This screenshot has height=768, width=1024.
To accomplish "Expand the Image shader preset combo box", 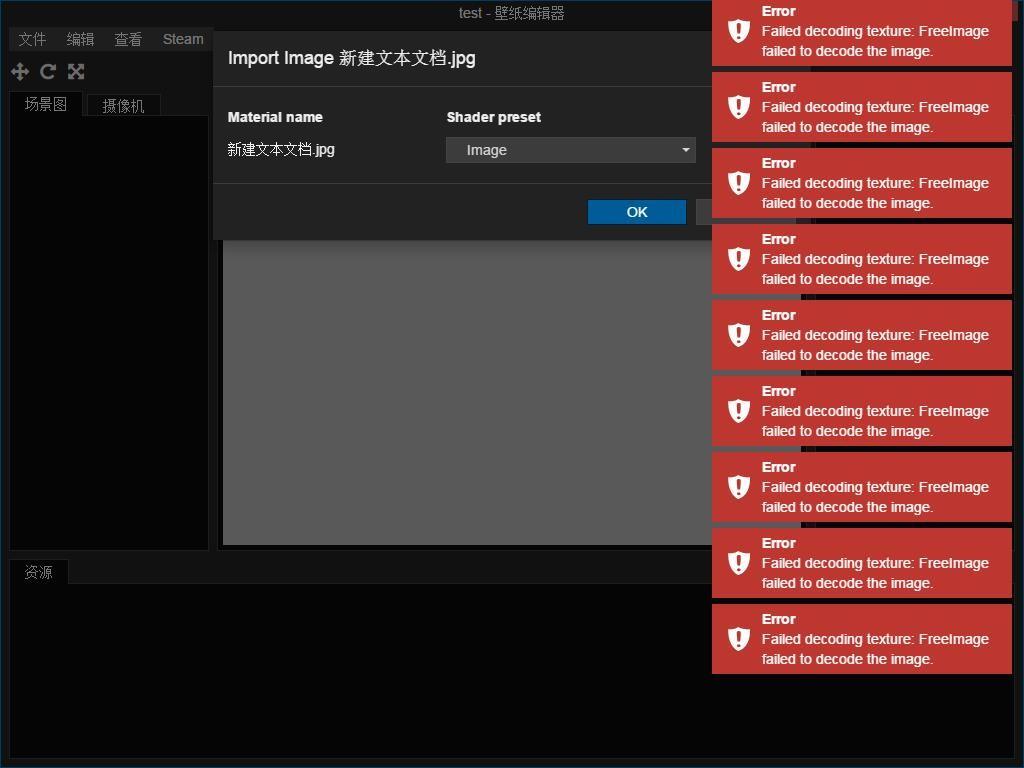I will click(570, 149).
